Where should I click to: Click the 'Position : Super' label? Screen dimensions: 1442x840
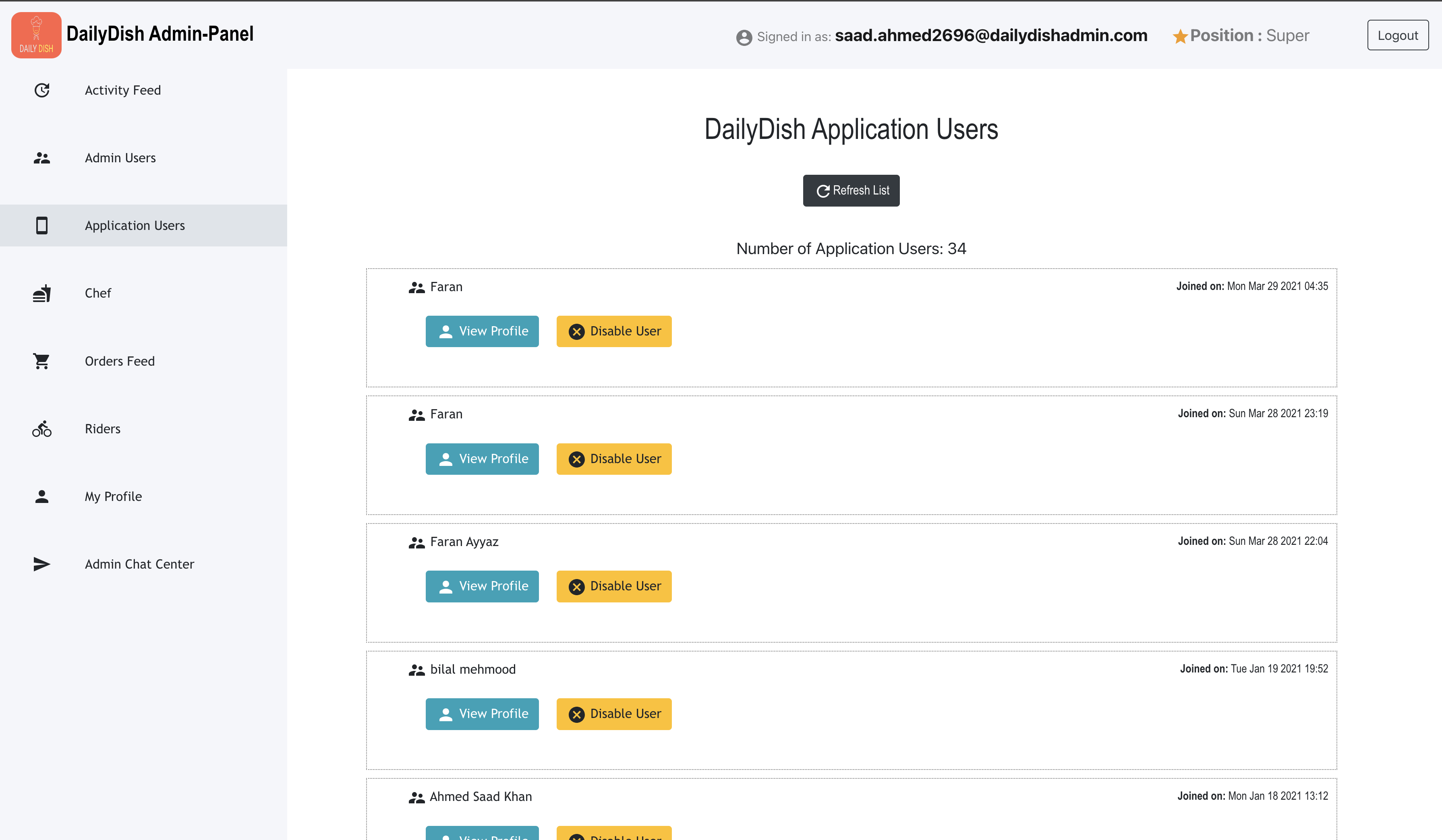pyautogui.click(x=1250, y=35)
